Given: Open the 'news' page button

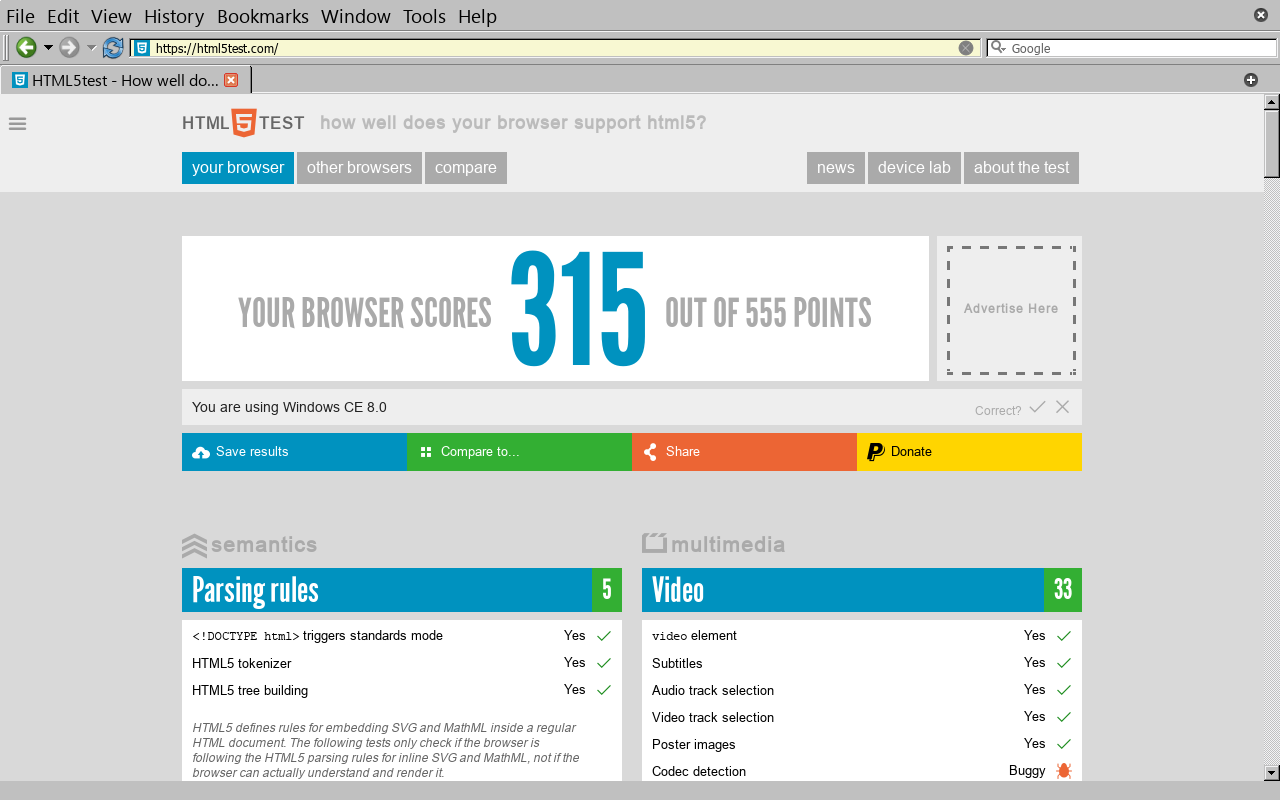Looking at the screenshot, I should tap(836, 168).
